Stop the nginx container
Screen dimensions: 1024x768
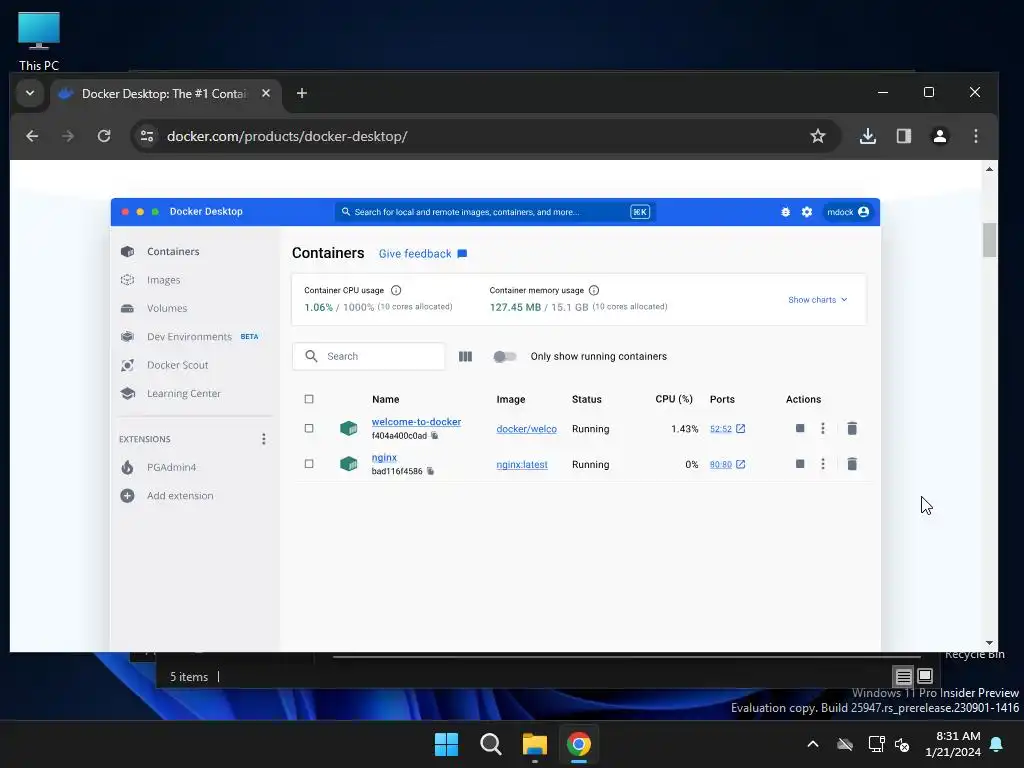[800, 464]
